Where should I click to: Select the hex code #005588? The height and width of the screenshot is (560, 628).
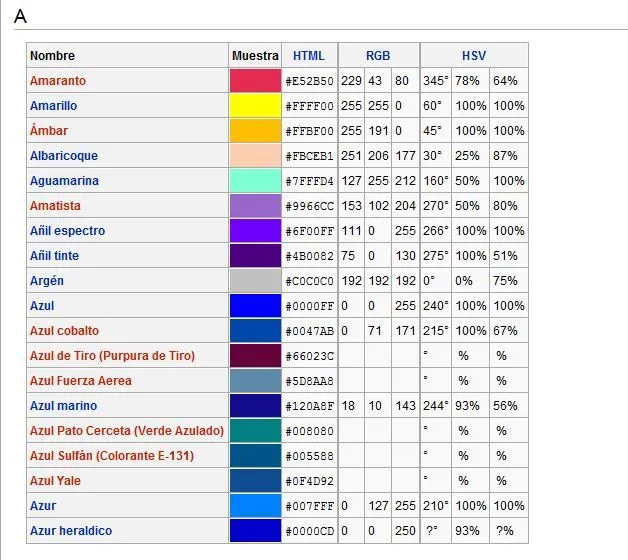click(309, 456)
